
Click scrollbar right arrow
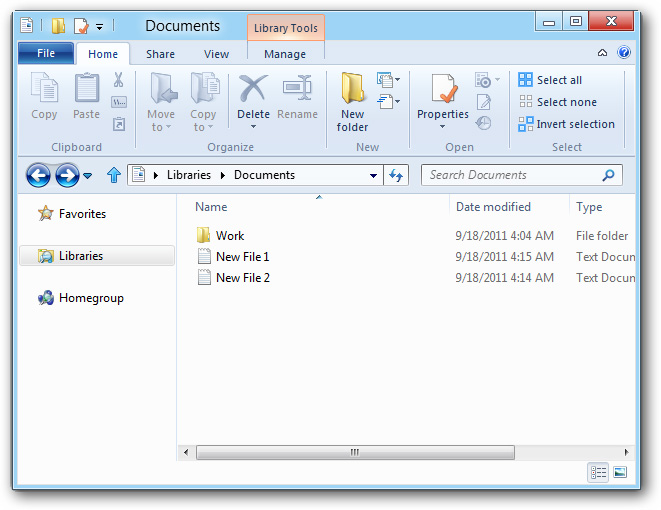[x=626, y=452]
